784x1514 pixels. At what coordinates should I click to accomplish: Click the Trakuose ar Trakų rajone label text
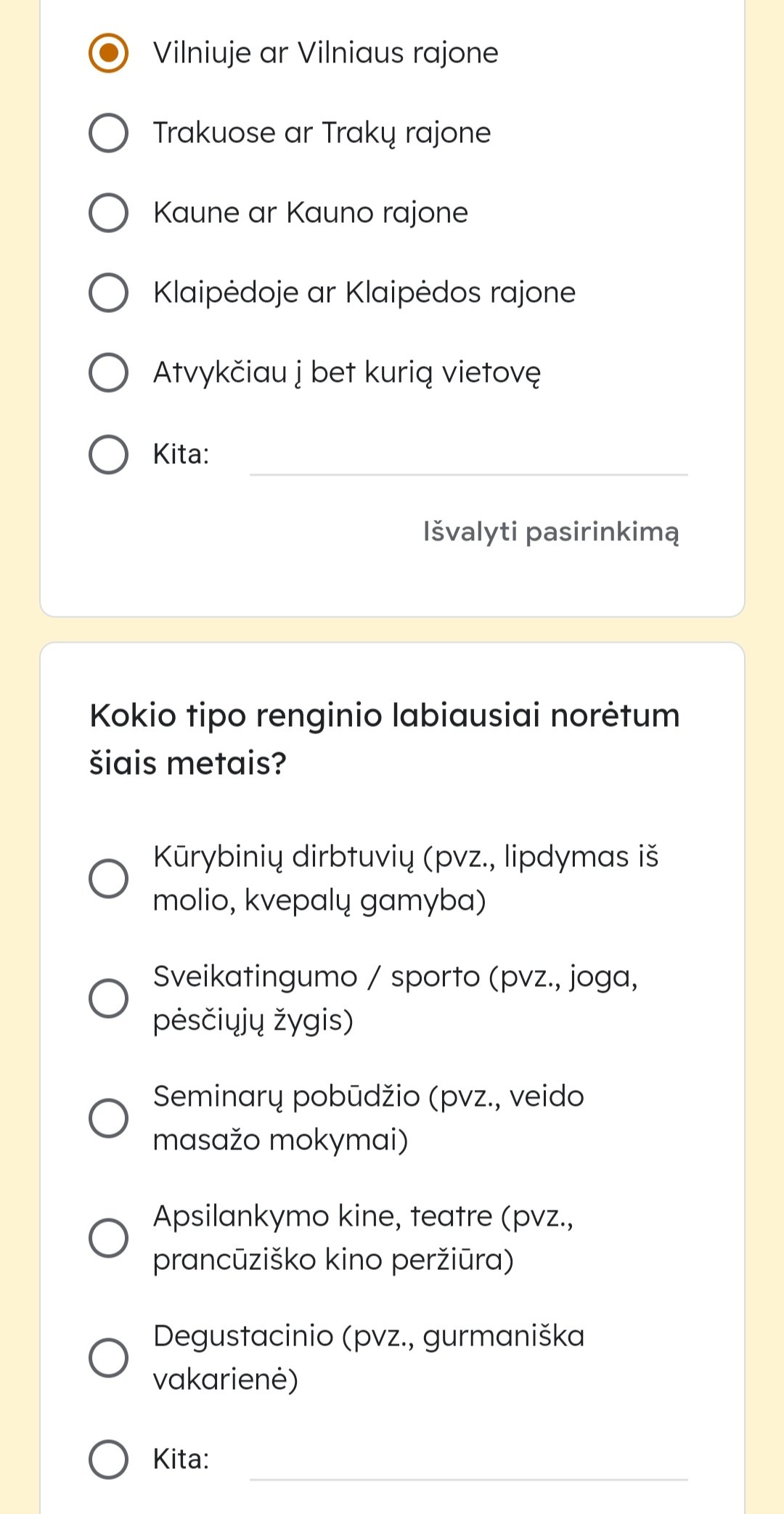pos(322,134)
